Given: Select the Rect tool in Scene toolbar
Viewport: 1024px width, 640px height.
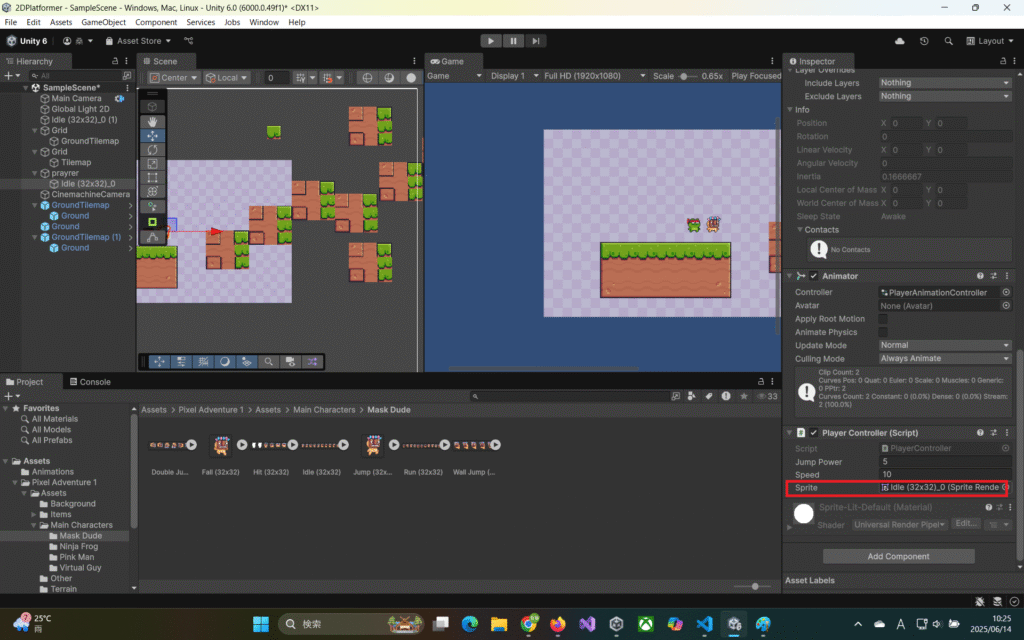Looking at the screenshot, I should pyautogui.click(x=152, y=177).
